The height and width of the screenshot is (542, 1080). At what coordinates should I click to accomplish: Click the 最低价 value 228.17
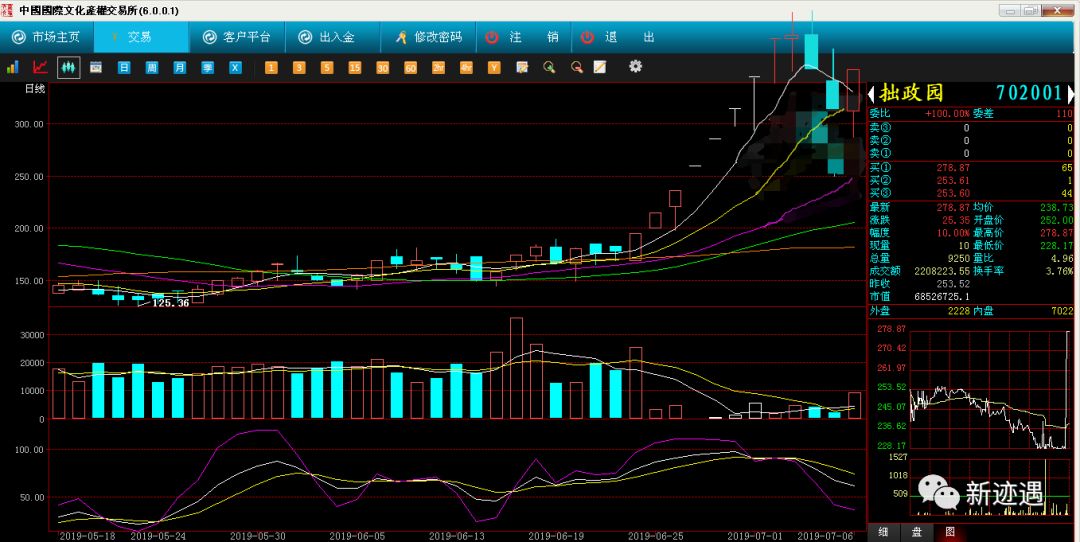point(1057,245)
